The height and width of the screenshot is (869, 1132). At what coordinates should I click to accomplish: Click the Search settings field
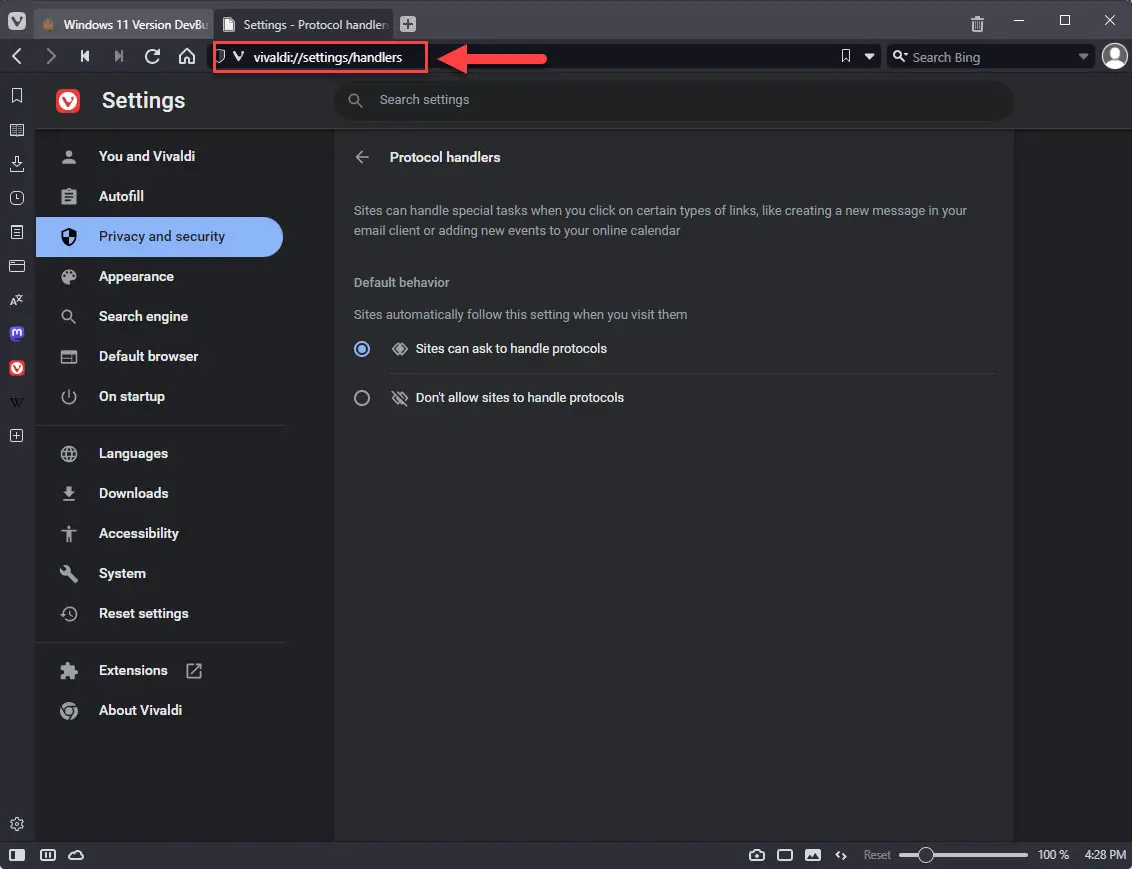tap(674, 100)
